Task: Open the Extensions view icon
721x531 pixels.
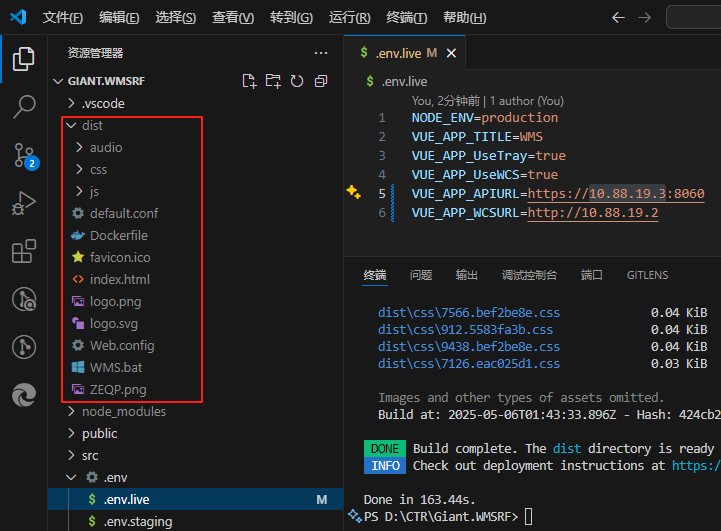Action: (x=23, y=251)
